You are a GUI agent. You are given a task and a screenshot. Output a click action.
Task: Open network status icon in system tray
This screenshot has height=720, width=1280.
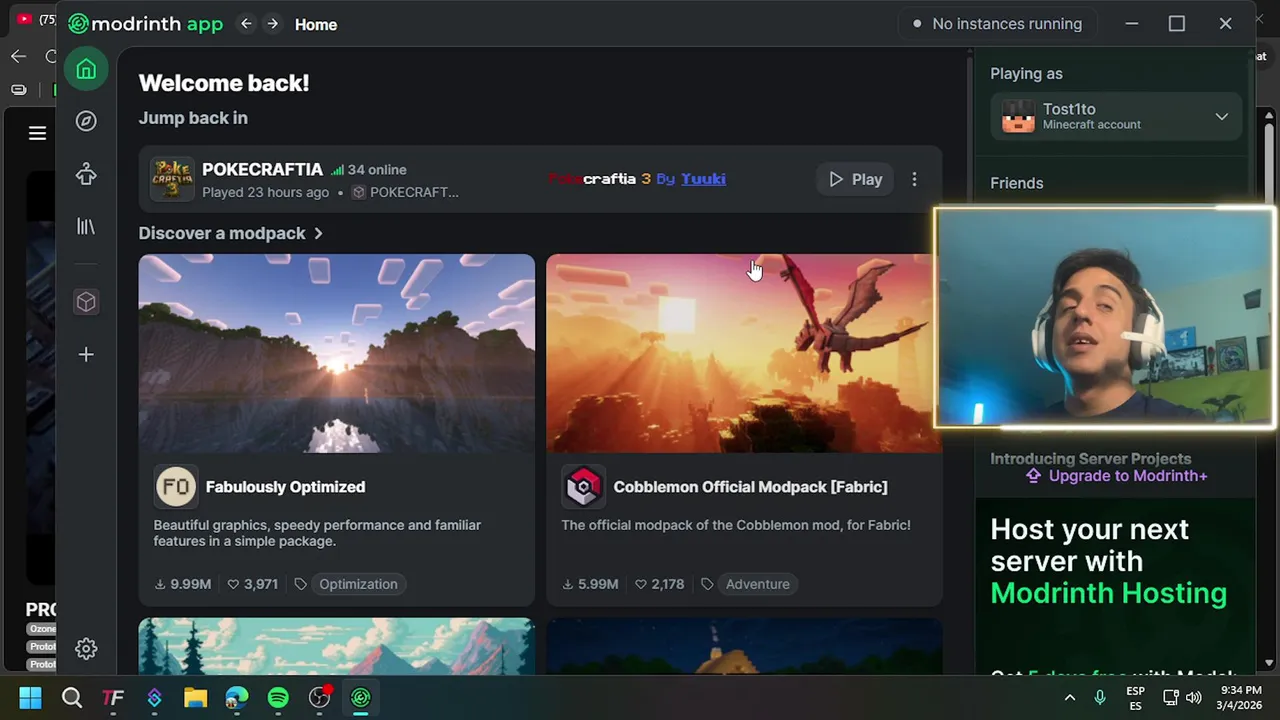click(x=1170, y=697)
